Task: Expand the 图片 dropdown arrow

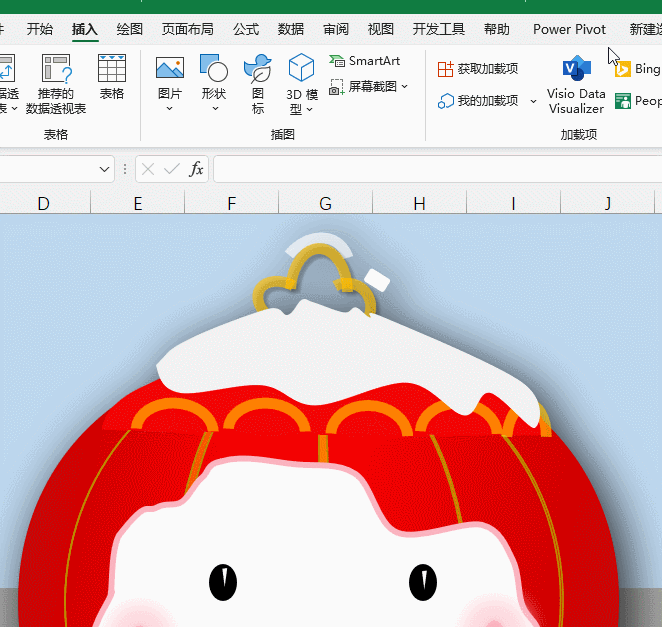Action: [x=170, y=109]
